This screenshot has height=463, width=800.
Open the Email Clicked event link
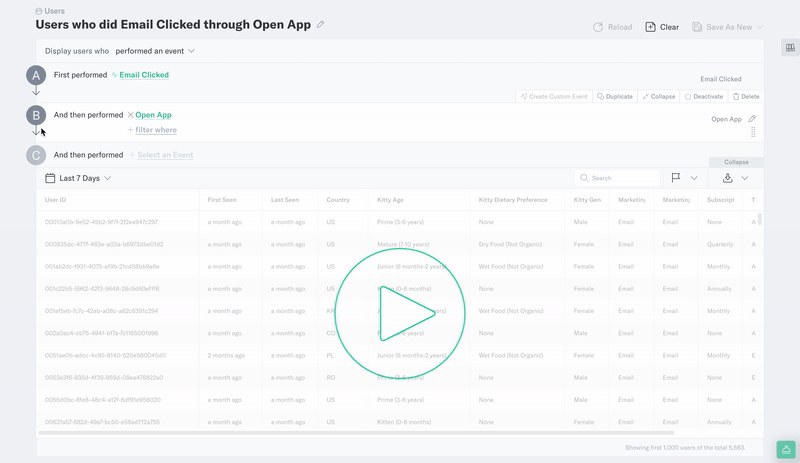point(144,75)
